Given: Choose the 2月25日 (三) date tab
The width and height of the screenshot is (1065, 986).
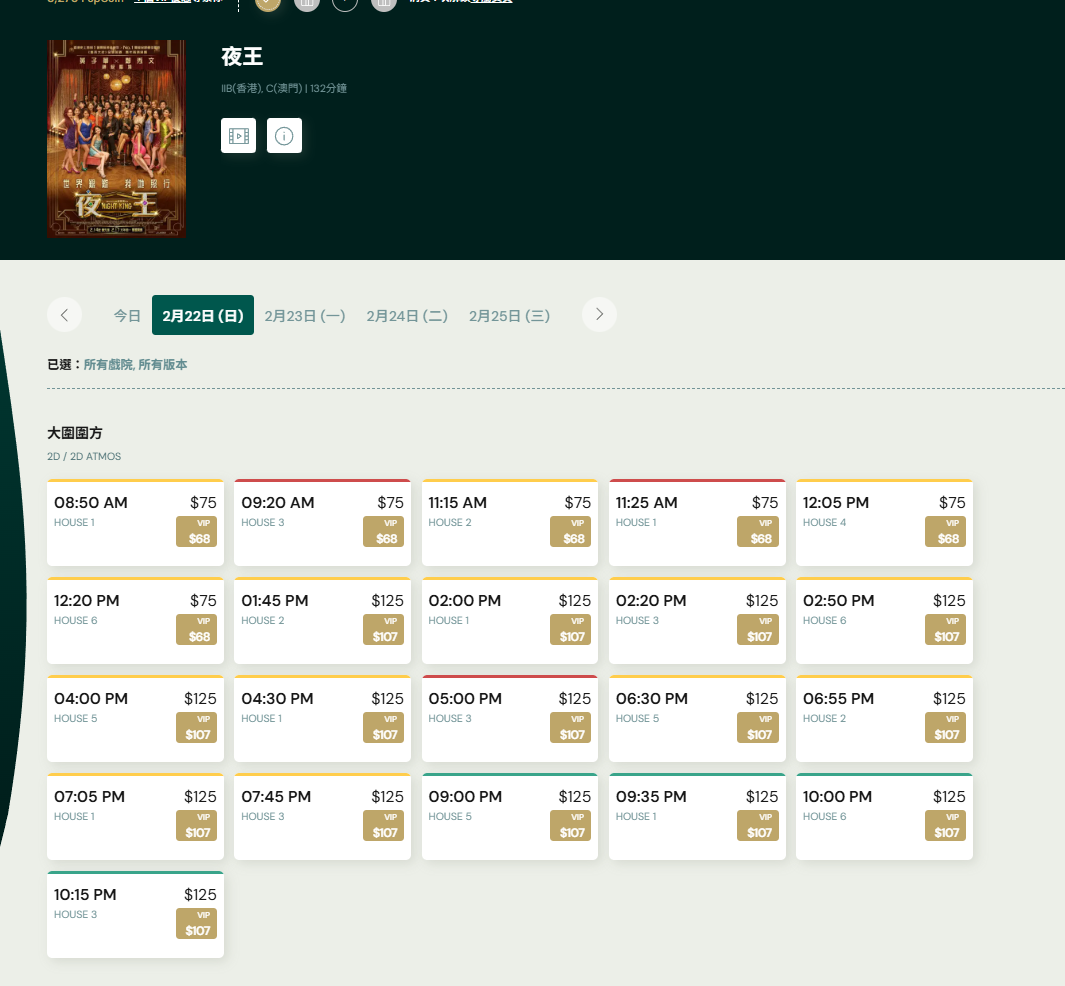Looking at the screenshot, I should point(509,316).
